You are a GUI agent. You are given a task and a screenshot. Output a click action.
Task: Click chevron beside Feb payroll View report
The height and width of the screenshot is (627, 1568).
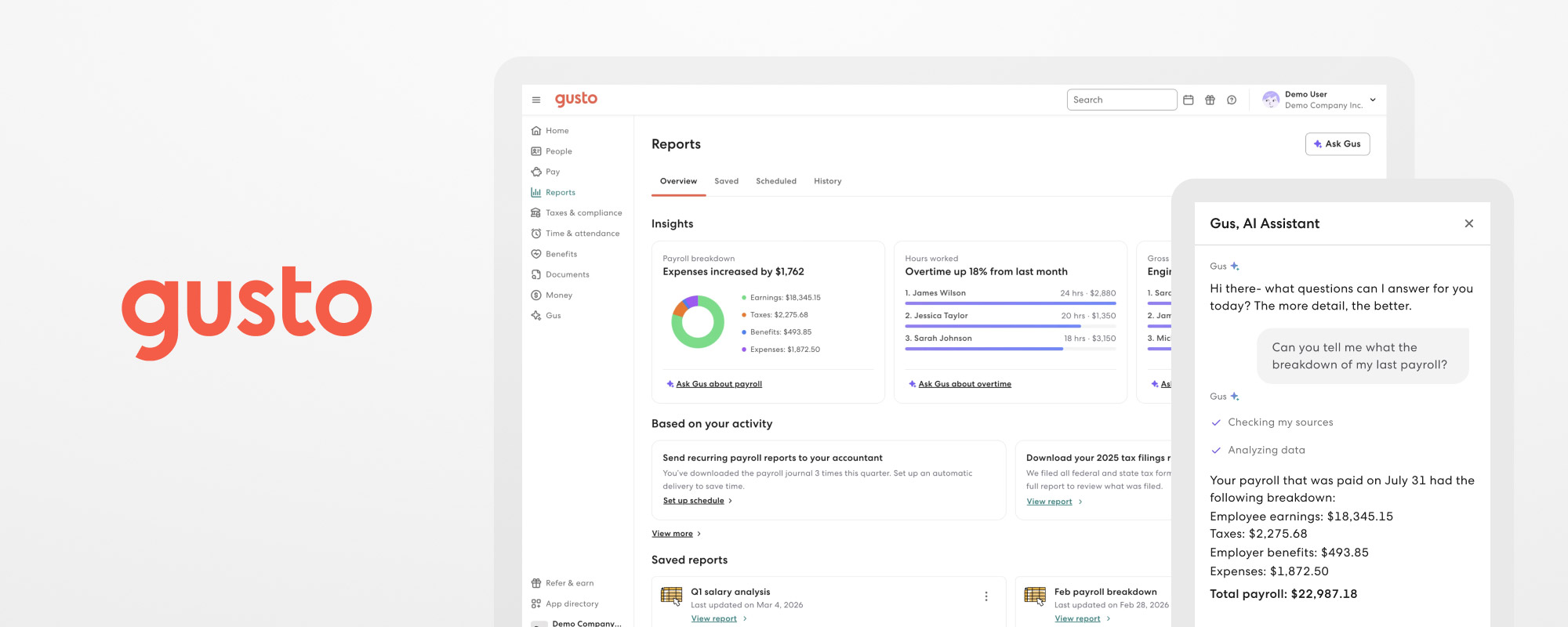[x=1108, y=618]
